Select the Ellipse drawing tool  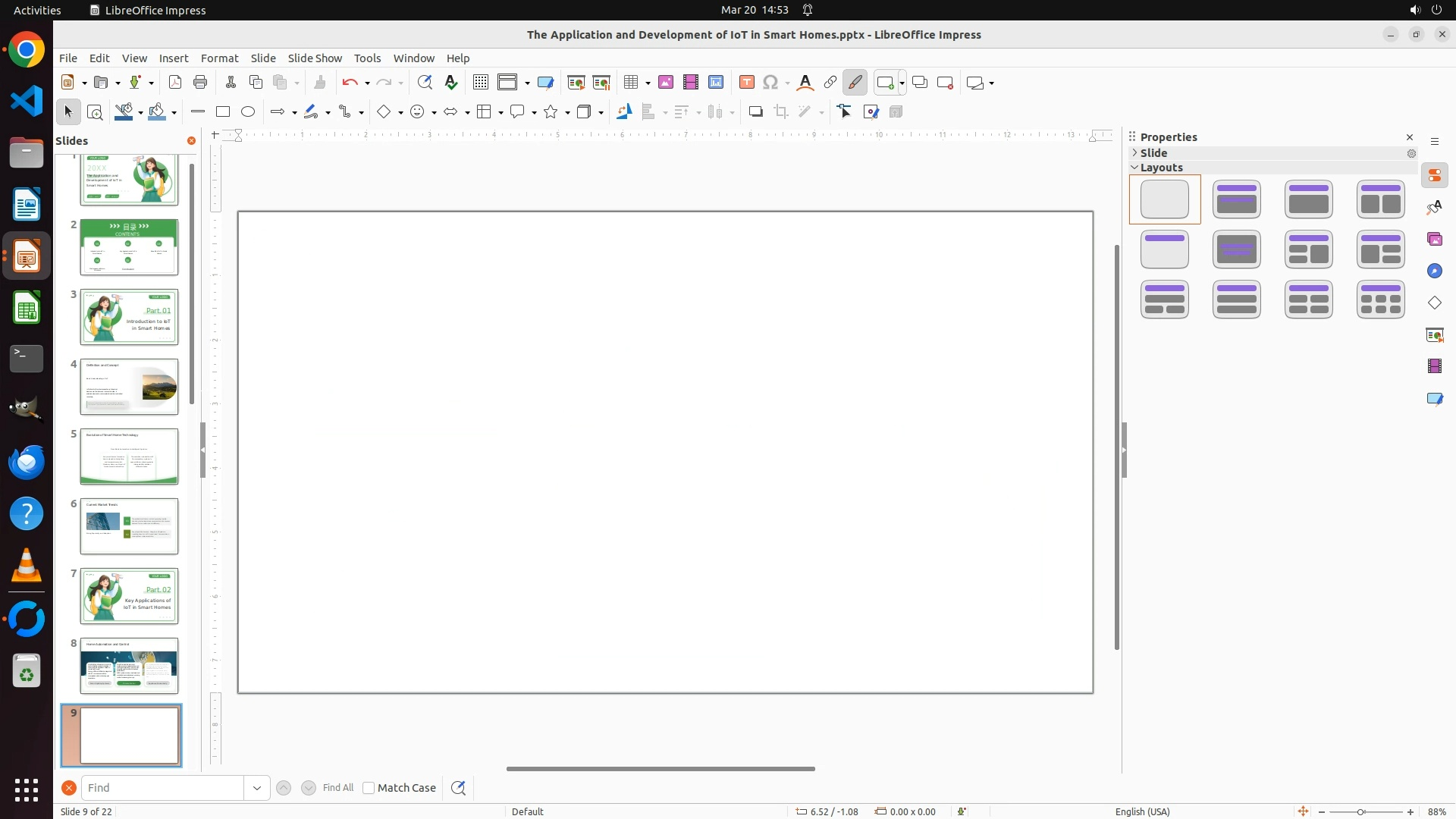tap(248, 112)
